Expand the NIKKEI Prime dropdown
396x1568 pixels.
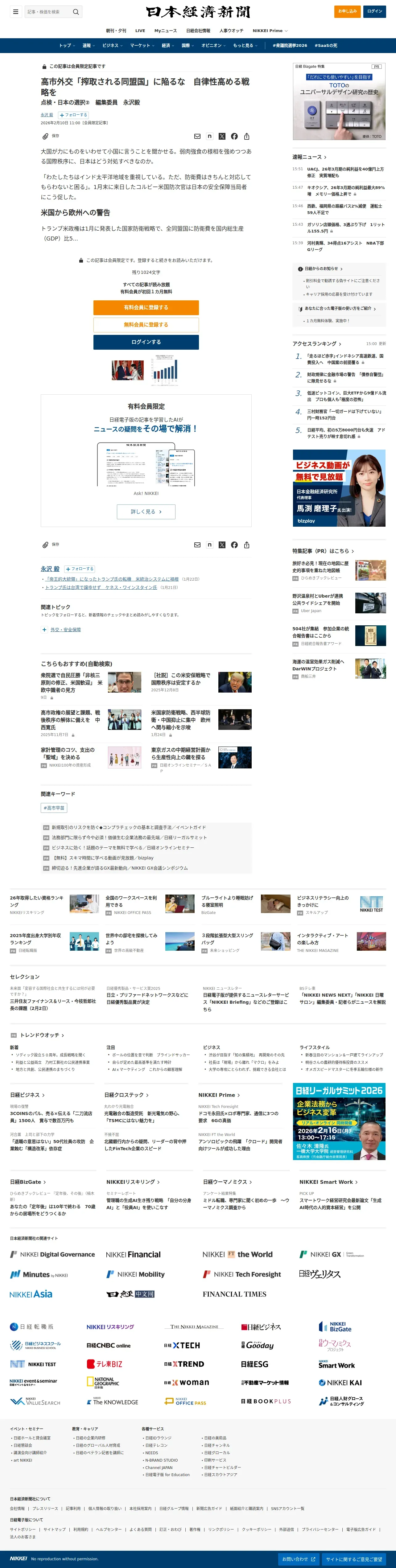point(270,31)
